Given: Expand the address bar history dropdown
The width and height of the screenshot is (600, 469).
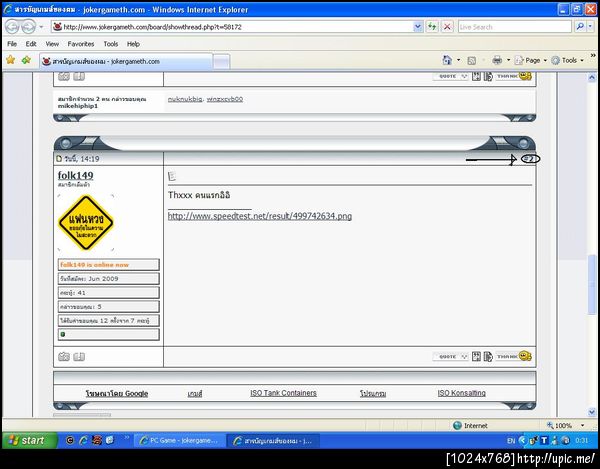Looking at the screenshot, I should 418,27.
